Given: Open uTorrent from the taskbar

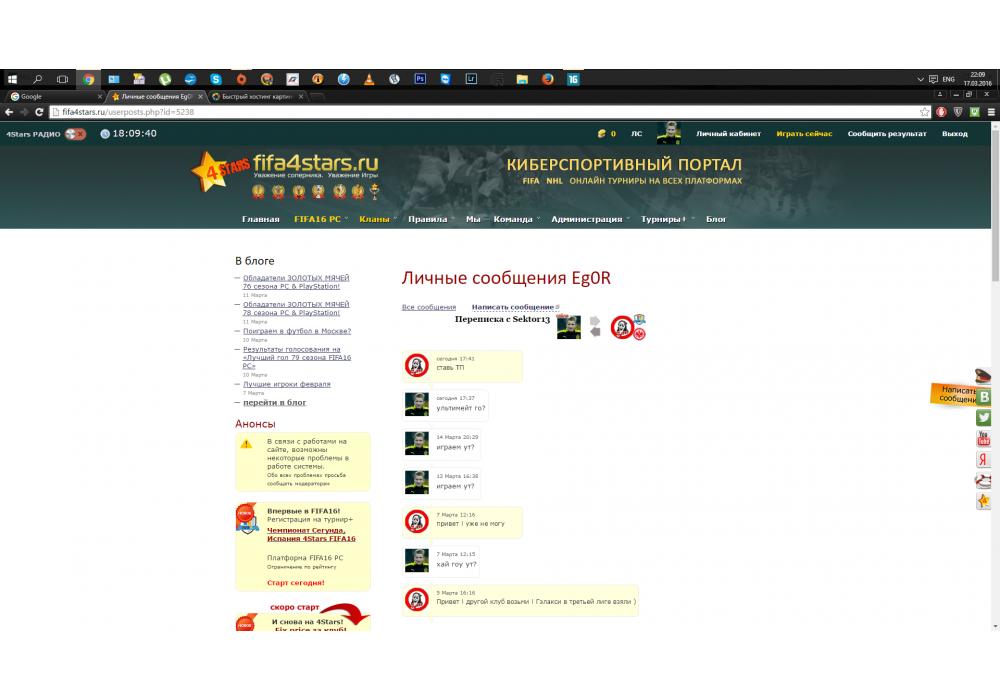Looking at the screenshot, I should point(165,79).
